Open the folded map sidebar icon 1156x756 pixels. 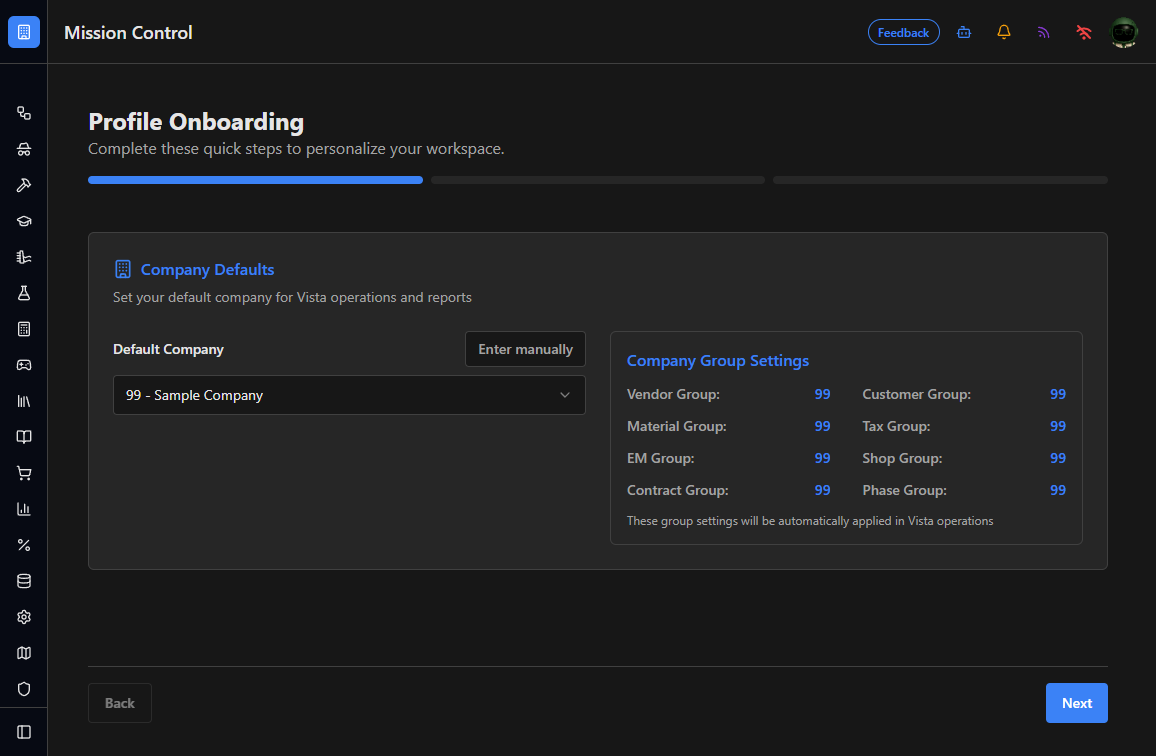point(24,653)
